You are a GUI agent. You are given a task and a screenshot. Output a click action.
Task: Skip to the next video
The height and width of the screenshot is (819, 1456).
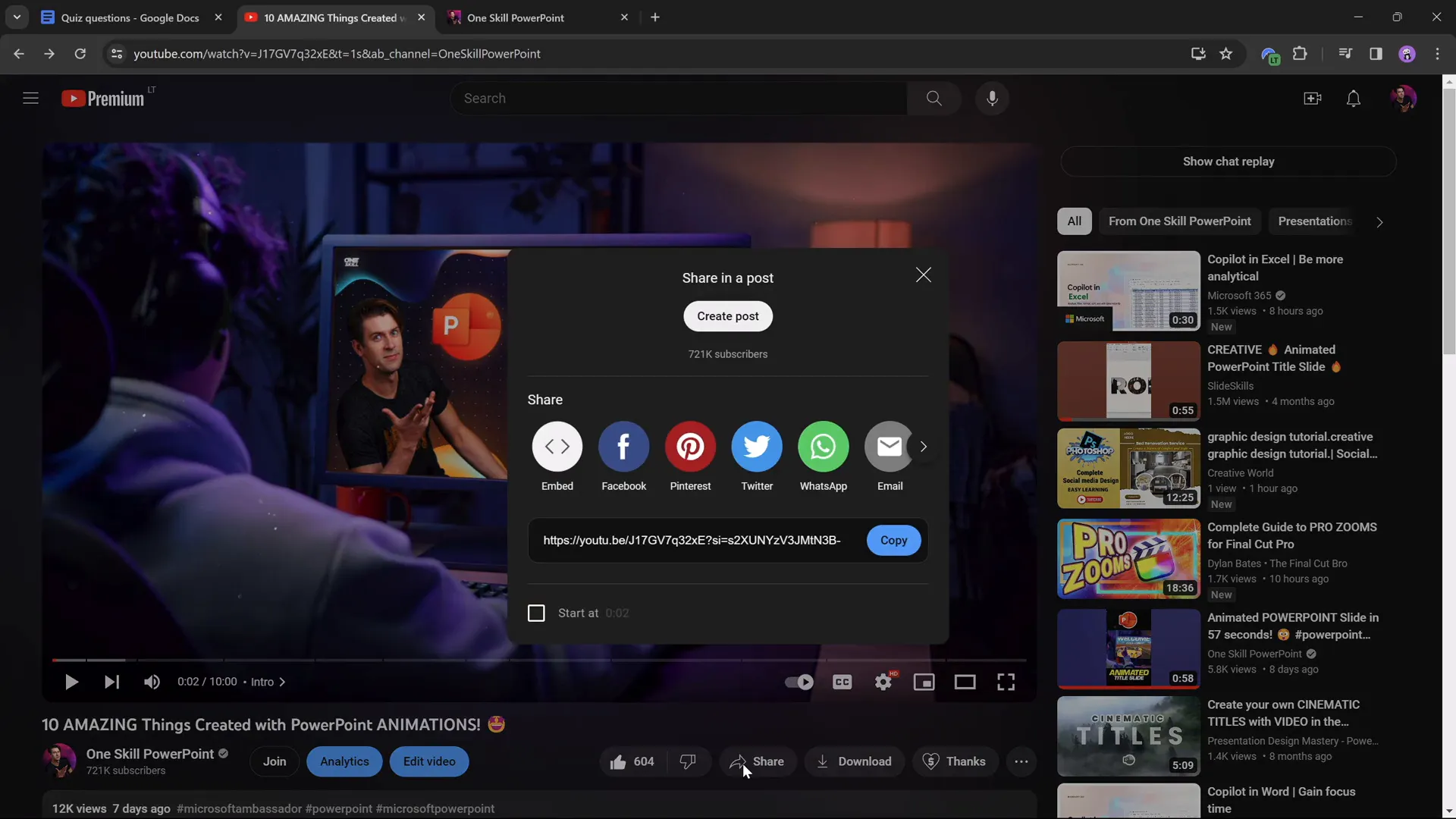(111, 682)
